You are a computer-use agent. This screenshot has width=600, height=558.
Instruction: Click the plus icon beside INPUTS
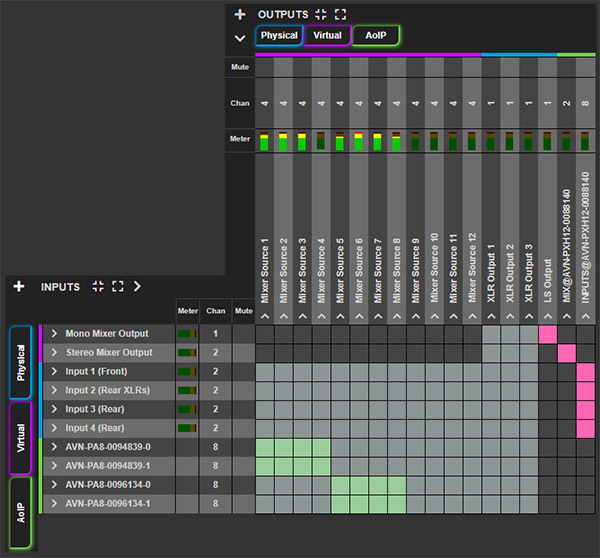click(18, 286)
